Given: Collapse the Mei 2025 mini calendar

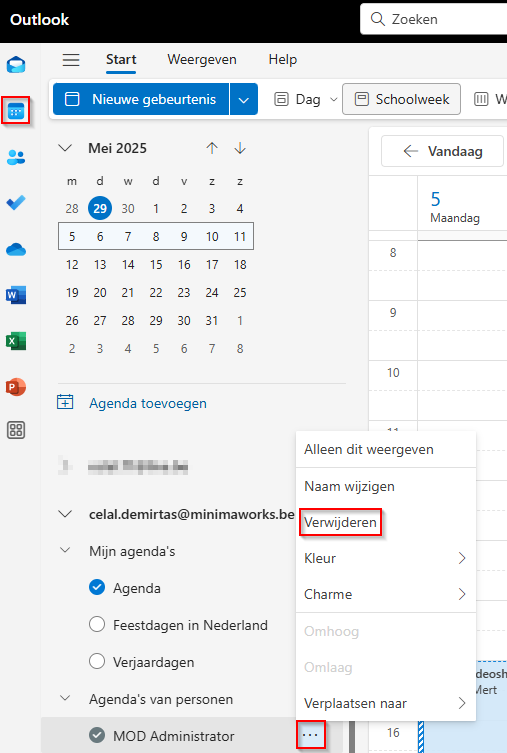Looking at the screenshot, I should [65, 147].
